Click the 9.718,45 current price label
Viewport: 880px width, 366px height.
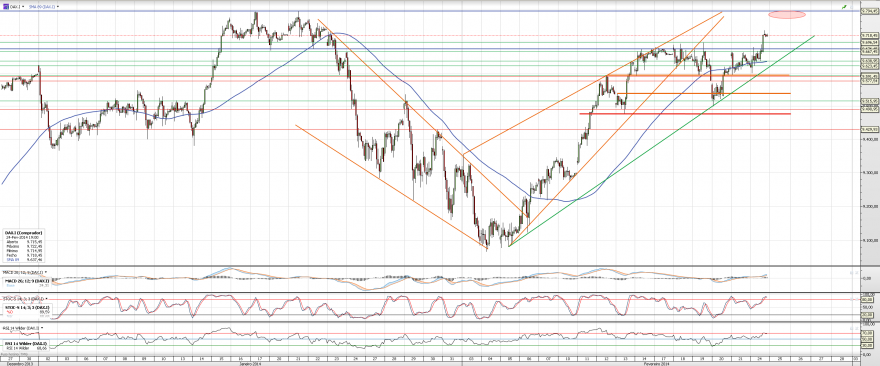pos(869,35)
